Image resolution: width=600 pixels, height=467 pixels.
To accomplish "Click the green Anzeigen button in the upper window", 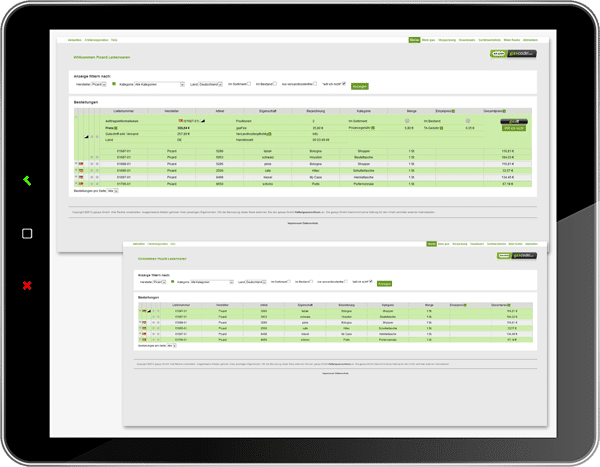I will click(x=360, y=86).
